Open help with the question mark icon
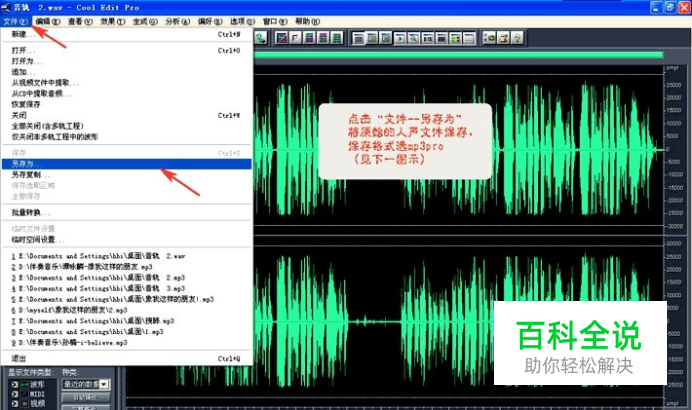The width and height of the screenshot is (692, 410). tap(517, 38)
